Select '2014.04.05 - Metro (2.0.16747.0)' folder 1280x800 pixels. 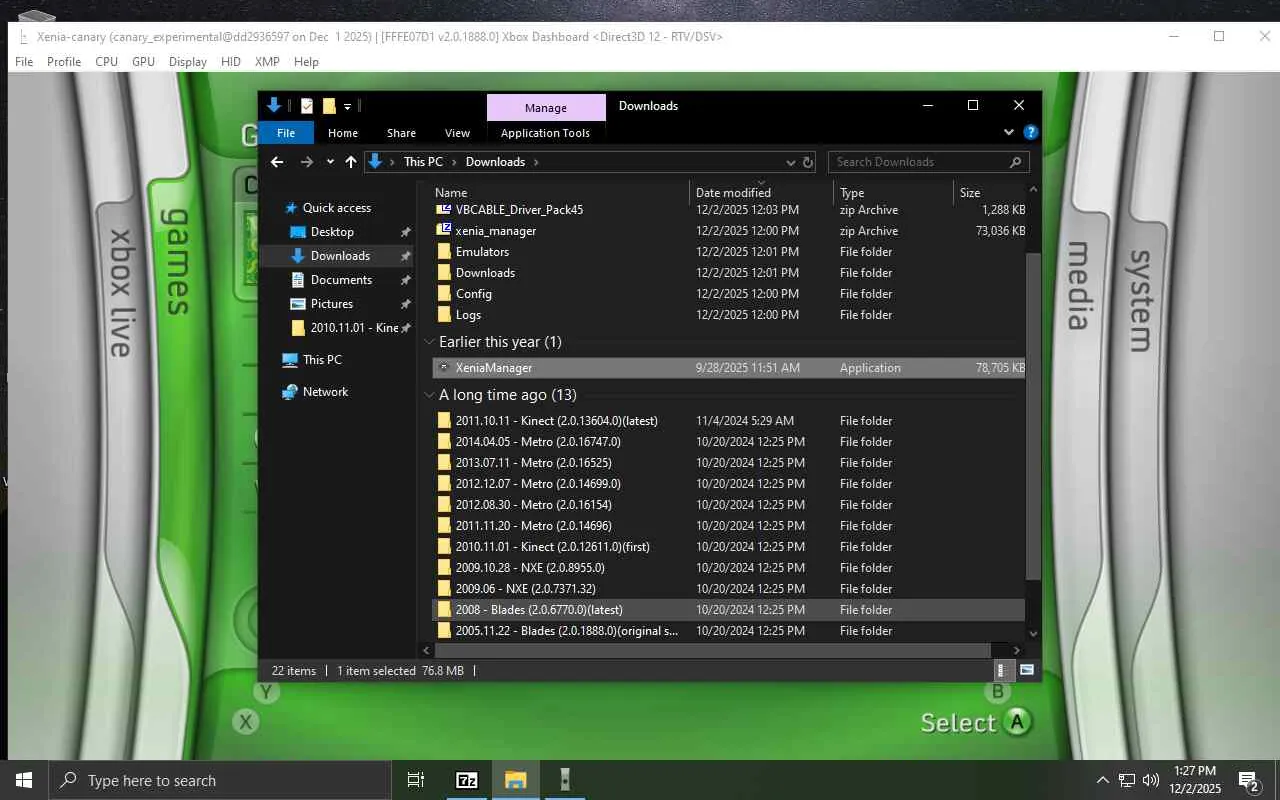(729, 442)
